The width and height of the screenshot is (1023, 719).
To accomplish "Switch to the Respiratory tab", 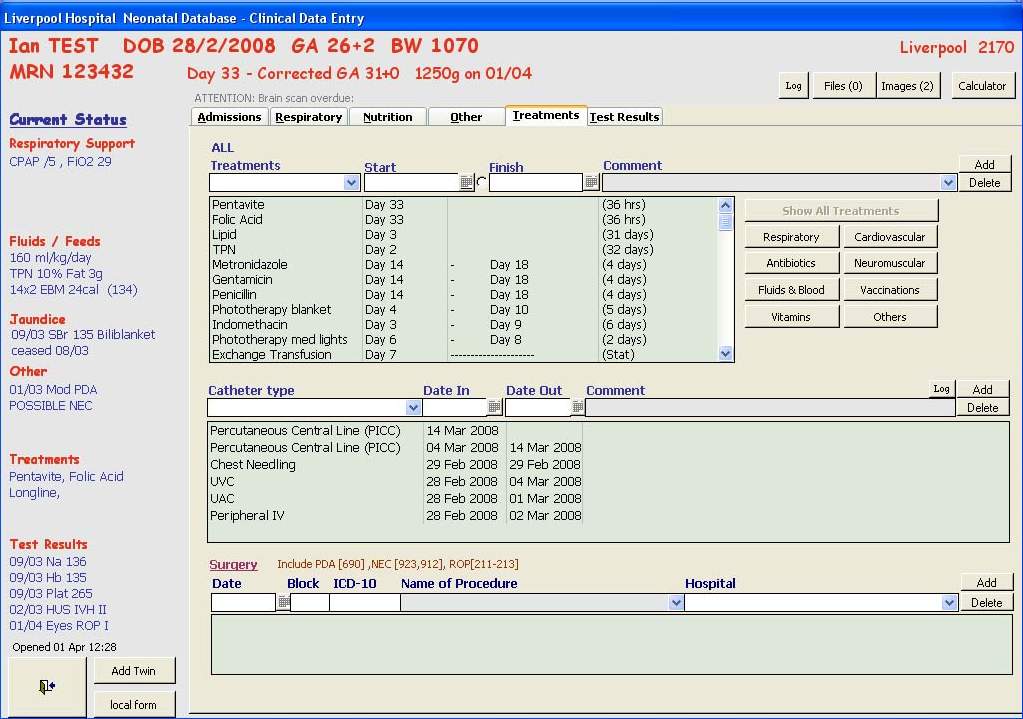I will [x=308, y=117].
